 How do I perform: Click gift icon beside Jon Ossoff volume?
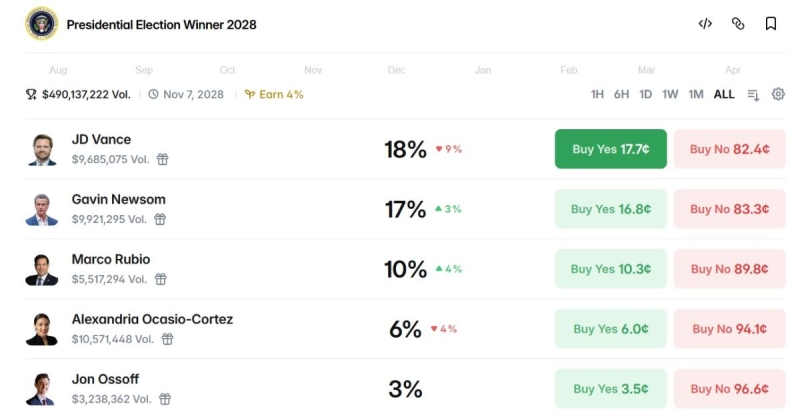(160, 399)
